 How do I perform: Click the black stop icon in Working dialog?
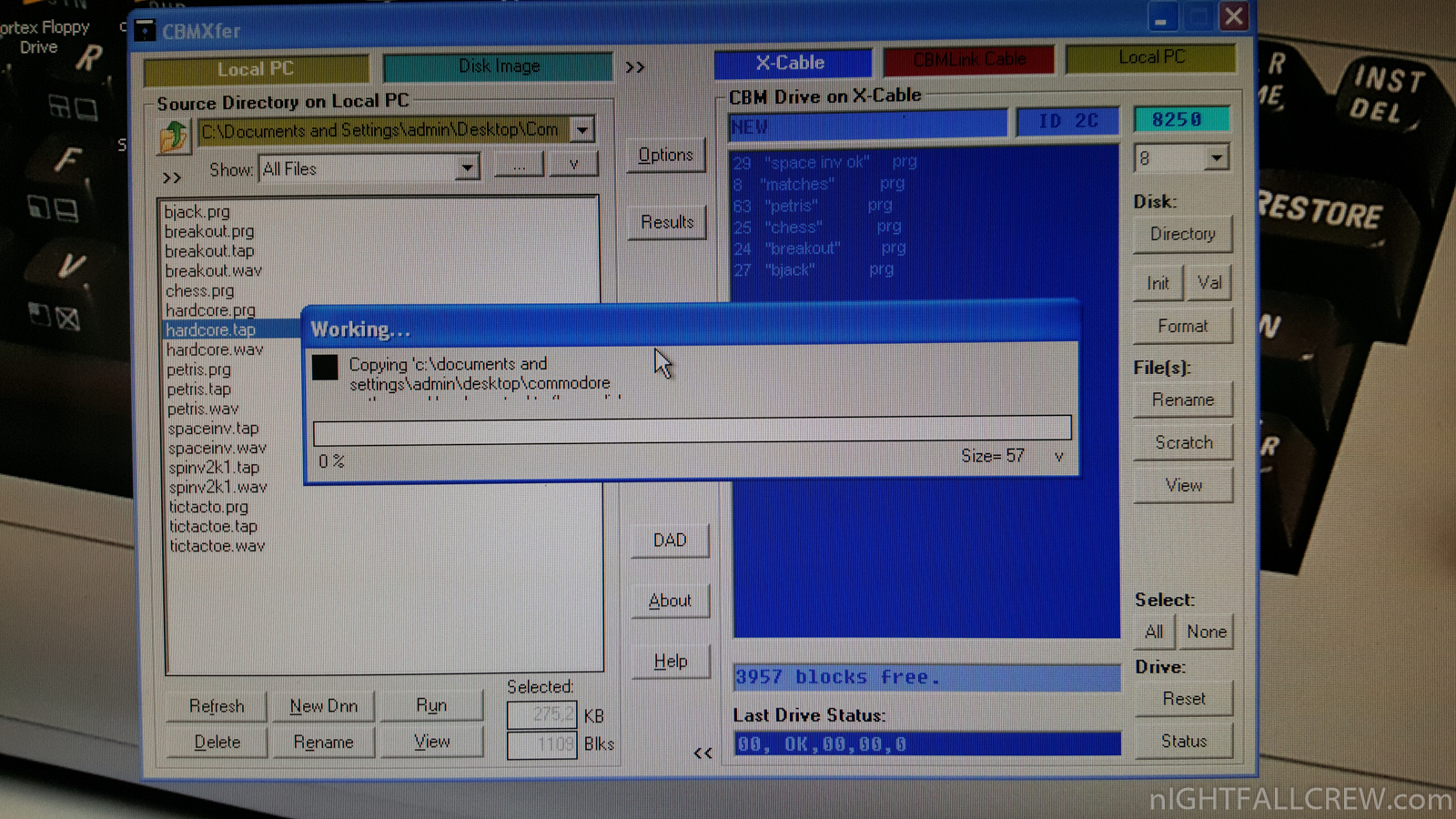pyautogui.click(x=325, y=367)
